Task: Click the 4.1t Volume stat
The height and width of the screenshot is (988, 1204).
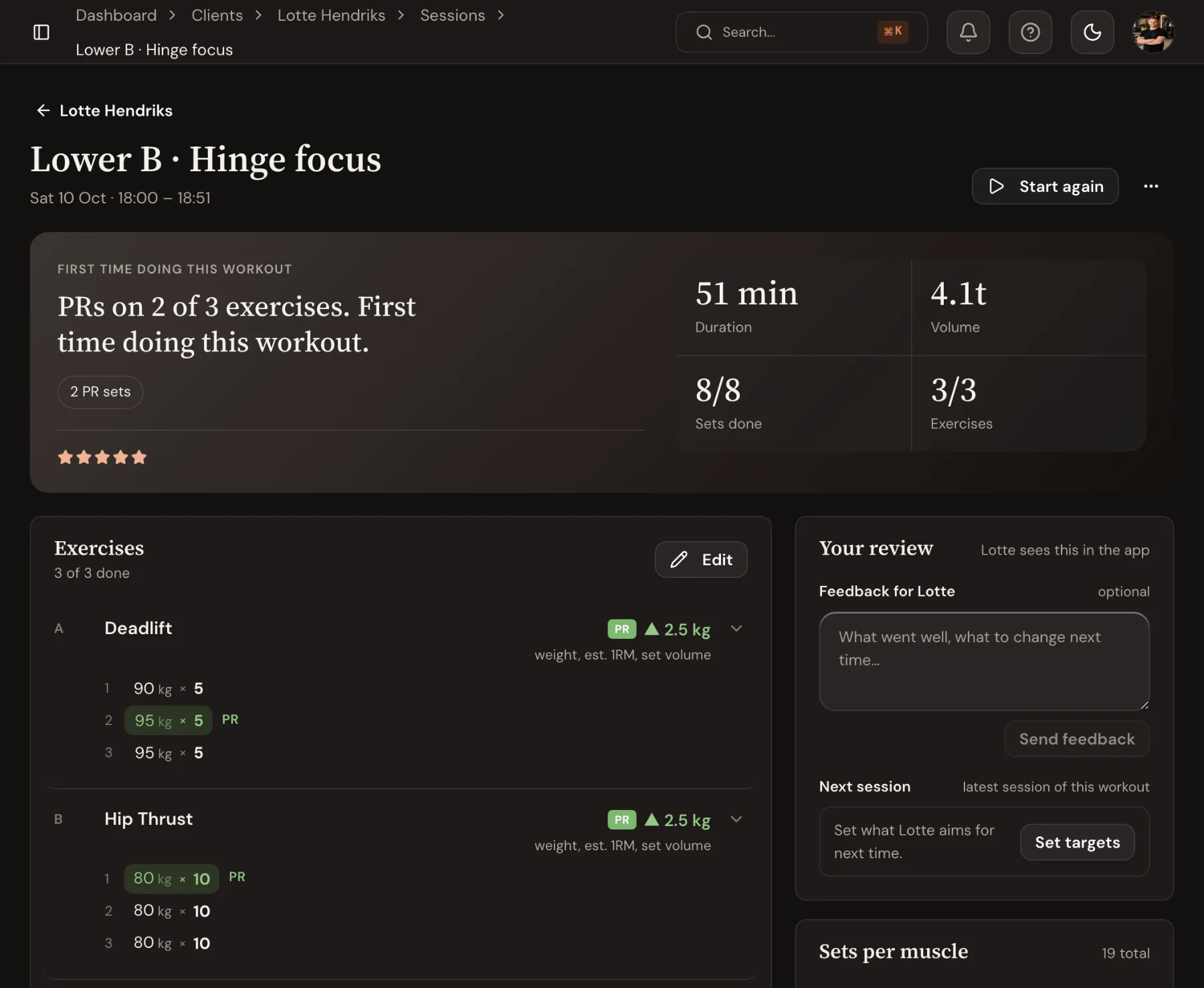Action: point(1029,308)
